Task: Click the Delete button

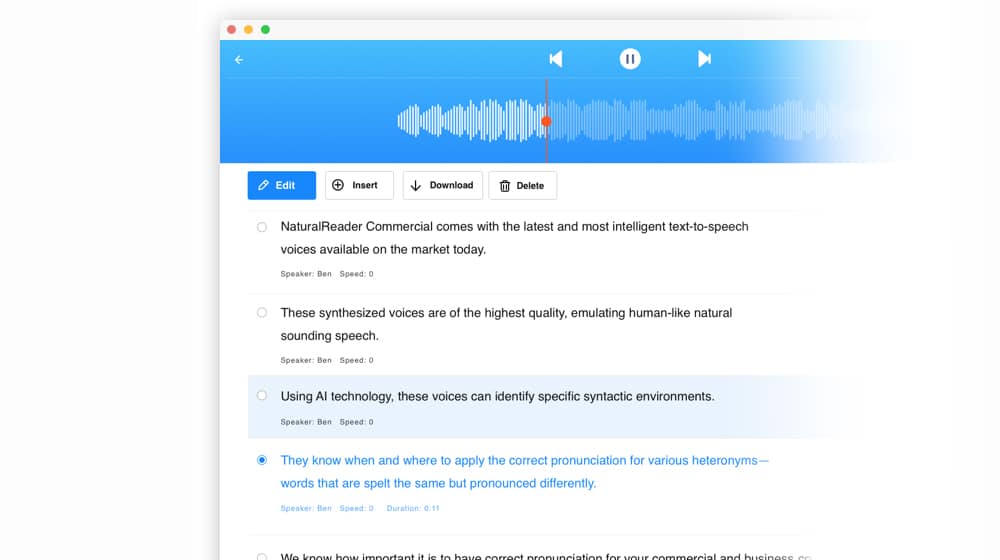Action: [522, 186]
